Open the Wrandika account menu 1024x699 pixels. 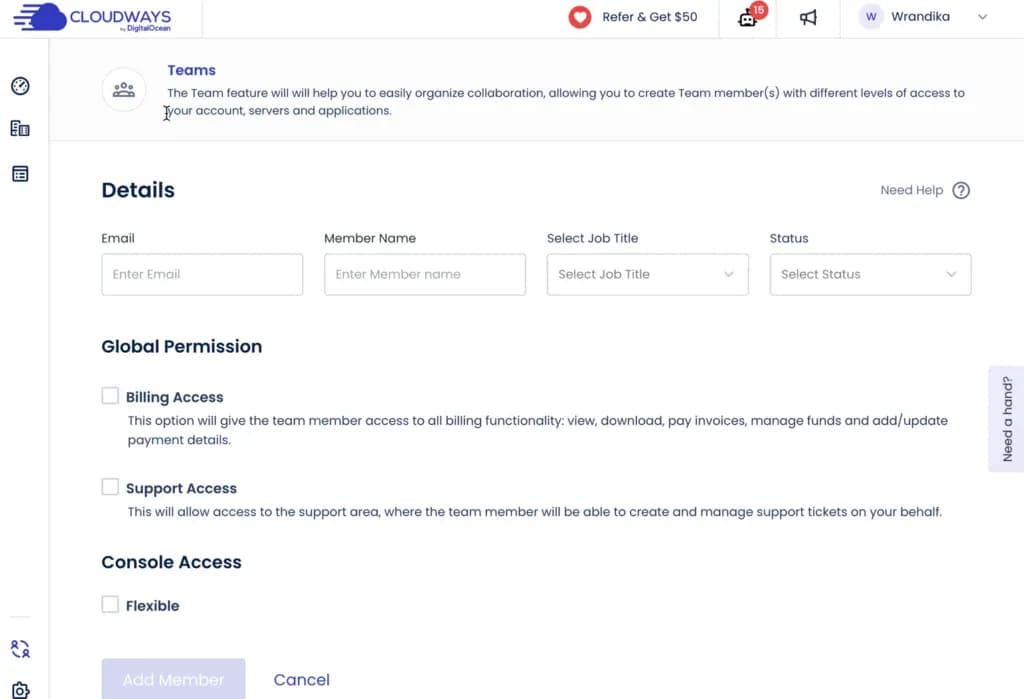pos(922,17)
